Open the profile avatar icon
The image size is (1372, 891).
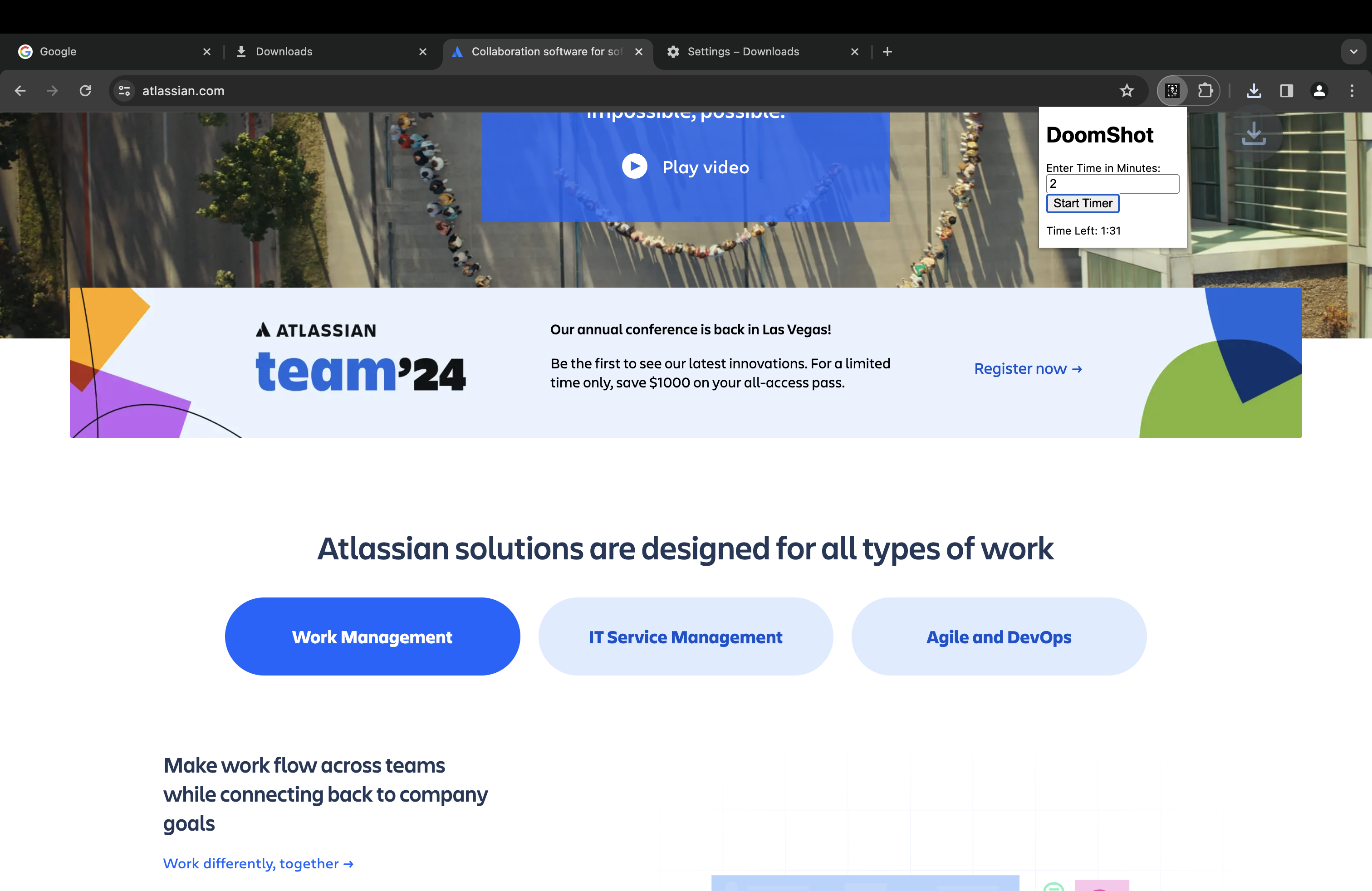click(1319, 90)
